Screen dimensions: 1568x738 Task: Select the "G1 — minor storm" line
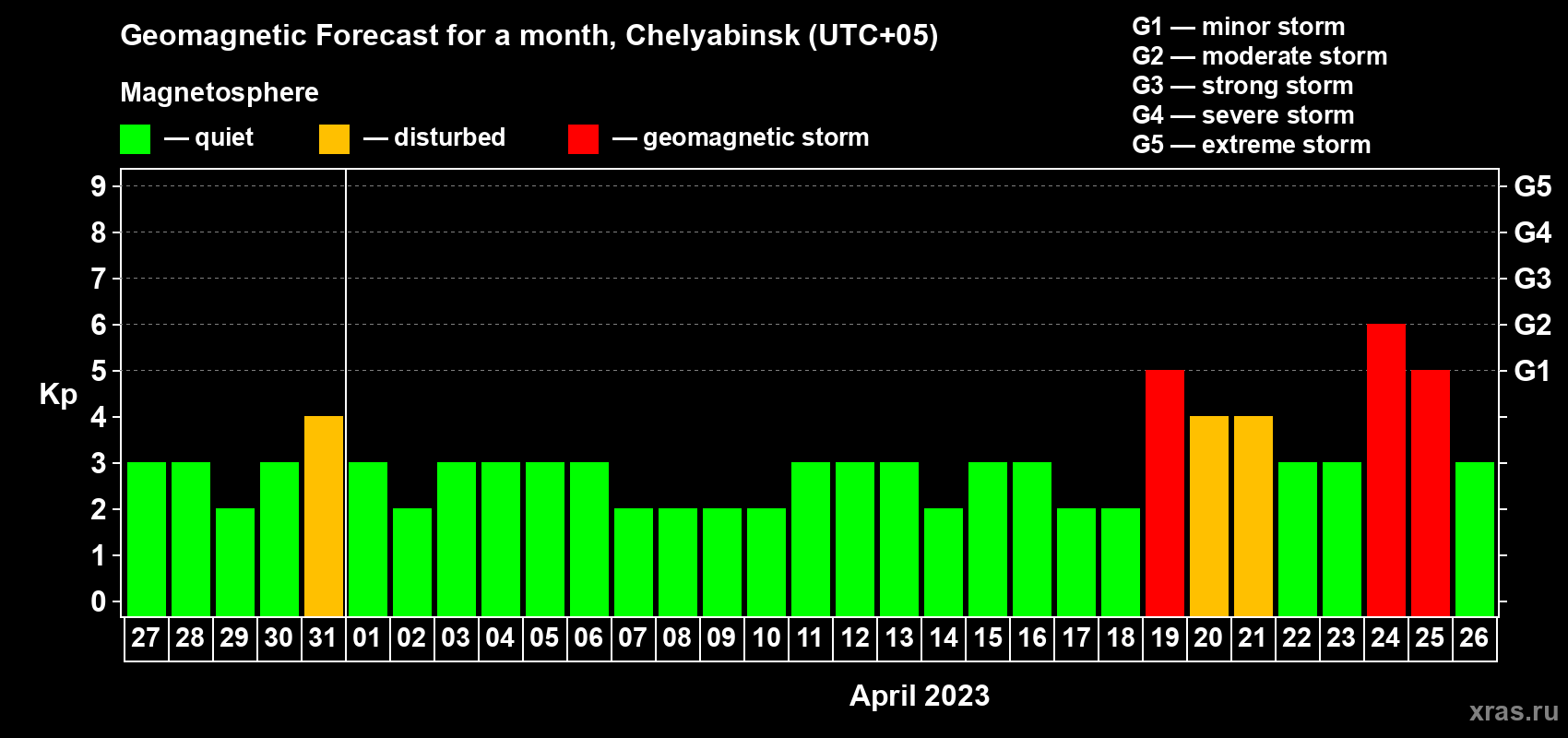1239,27
